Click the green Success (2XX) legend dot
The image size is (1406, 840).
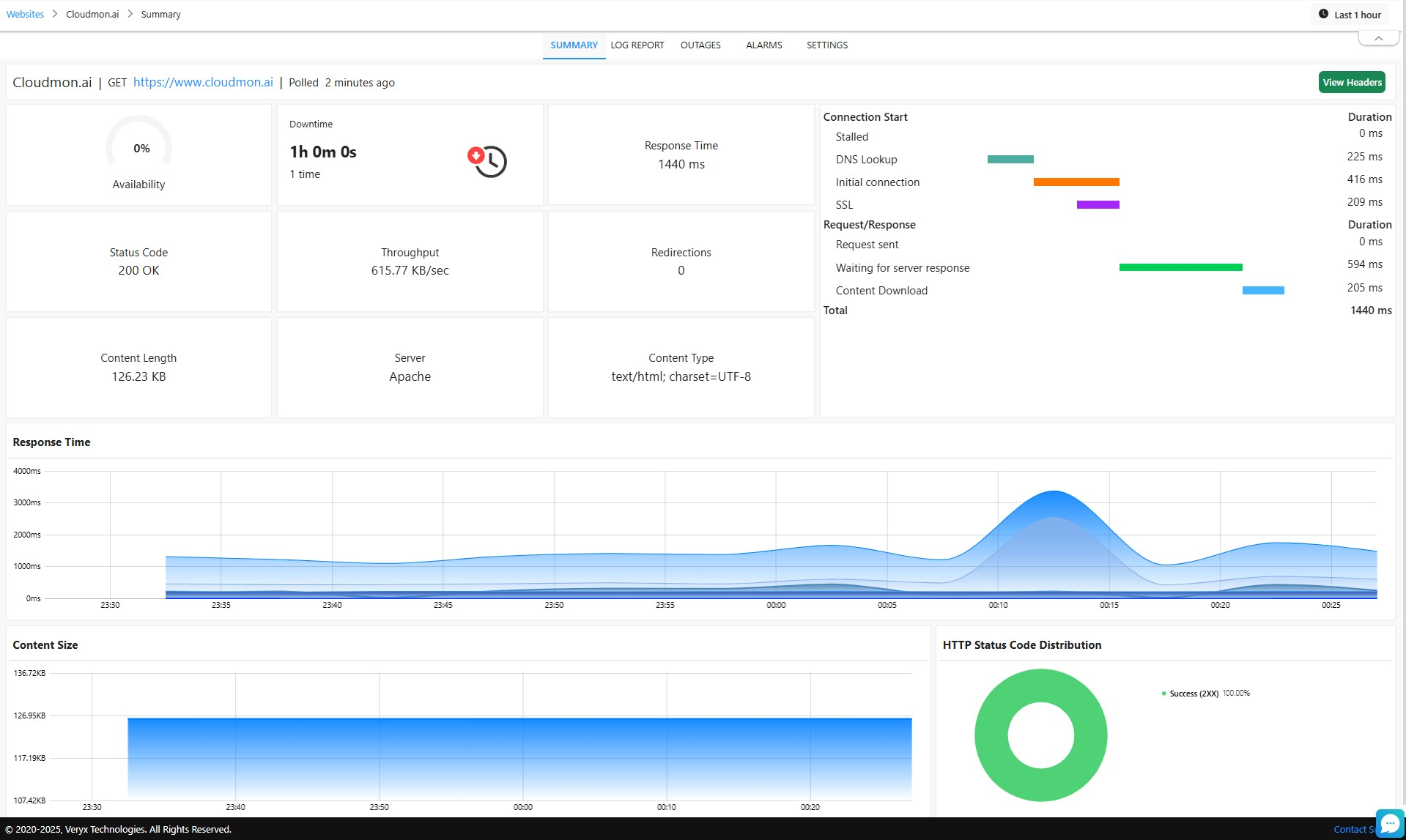click(x=1163, y=694)
